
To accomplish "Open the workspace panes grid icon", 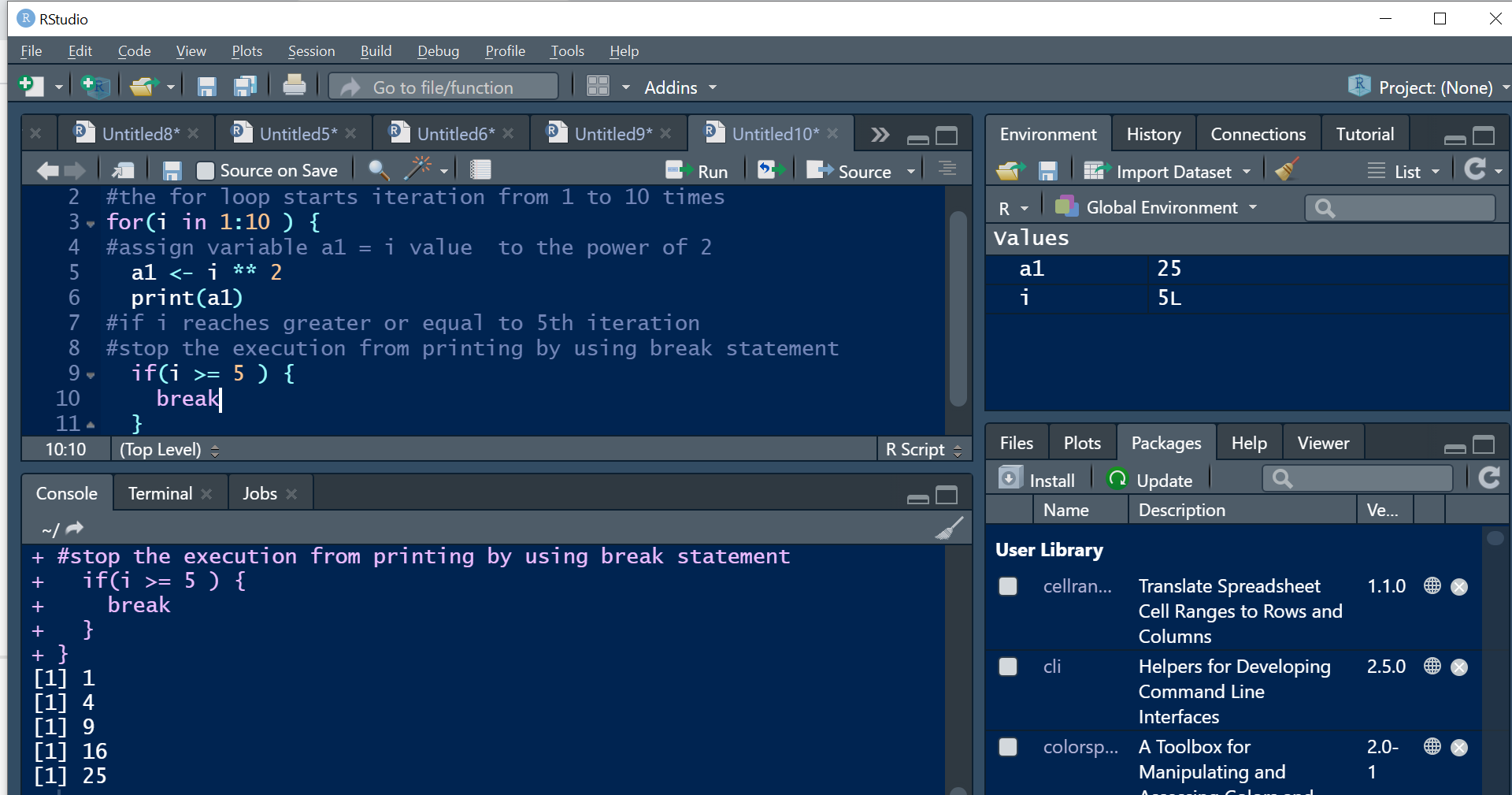I will 598,86.
